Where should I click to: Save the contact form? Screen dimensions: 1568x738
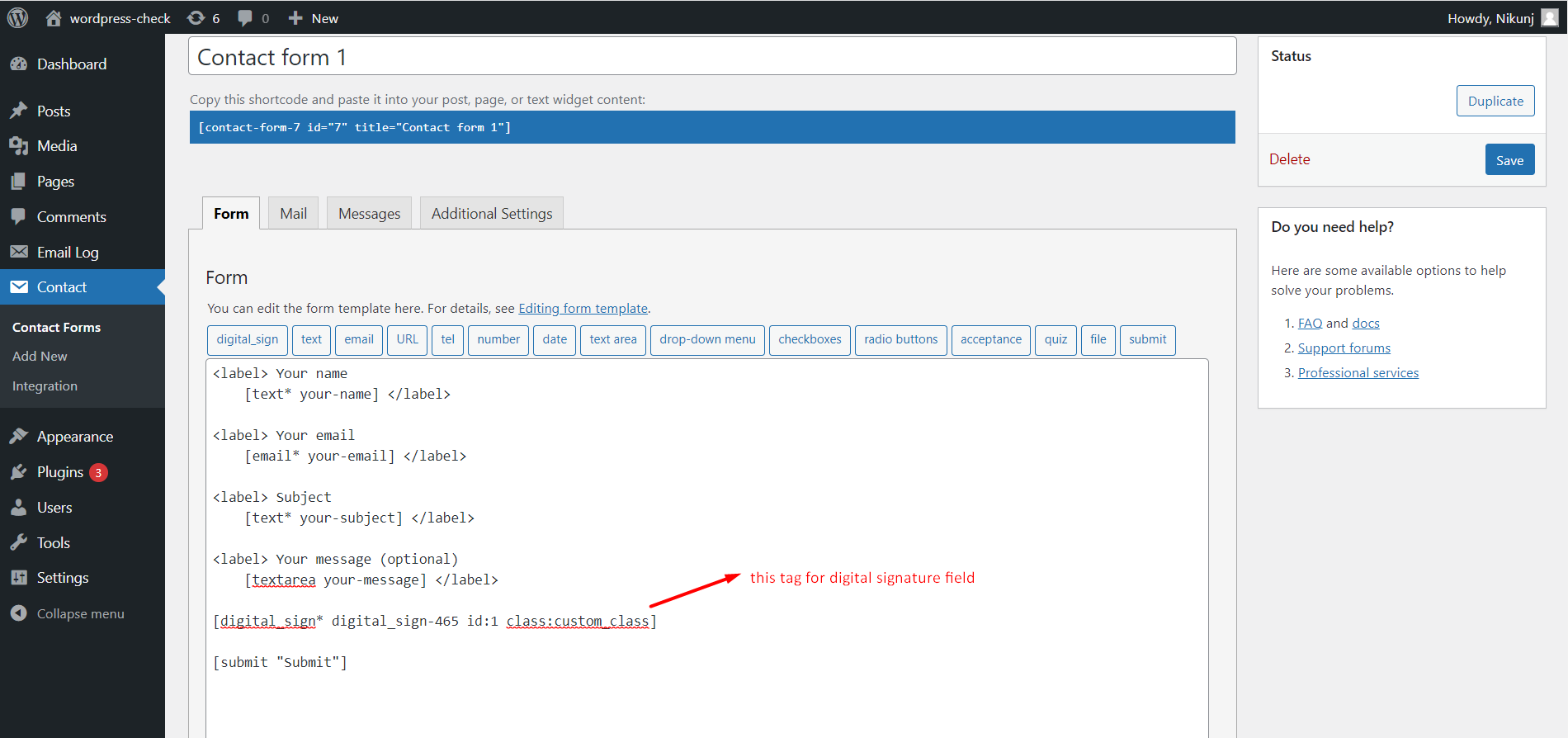pos(1510,160)
